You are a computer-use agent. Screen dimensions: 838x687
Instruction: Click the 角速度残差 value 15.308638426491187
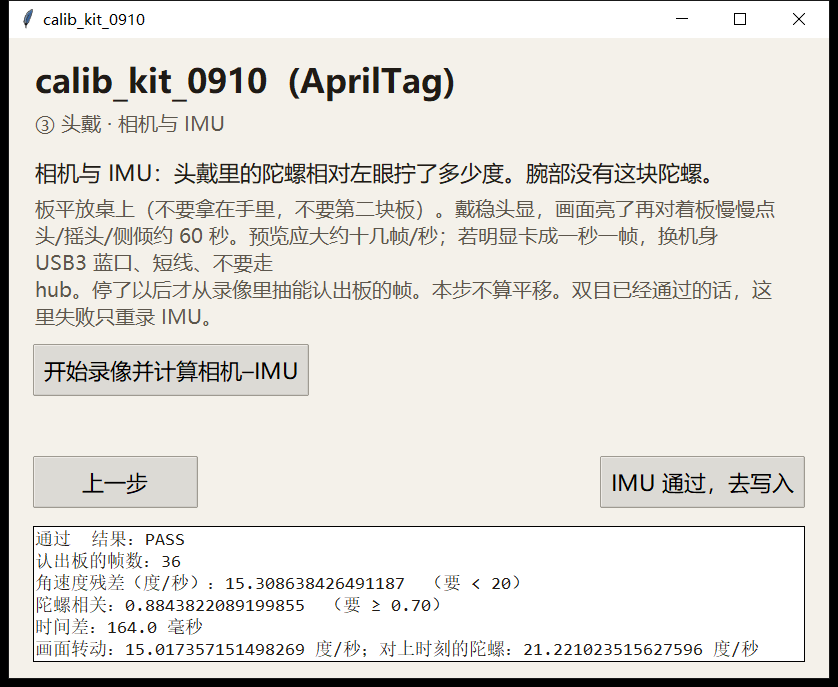pyautogui.click(x=315, y=583)
